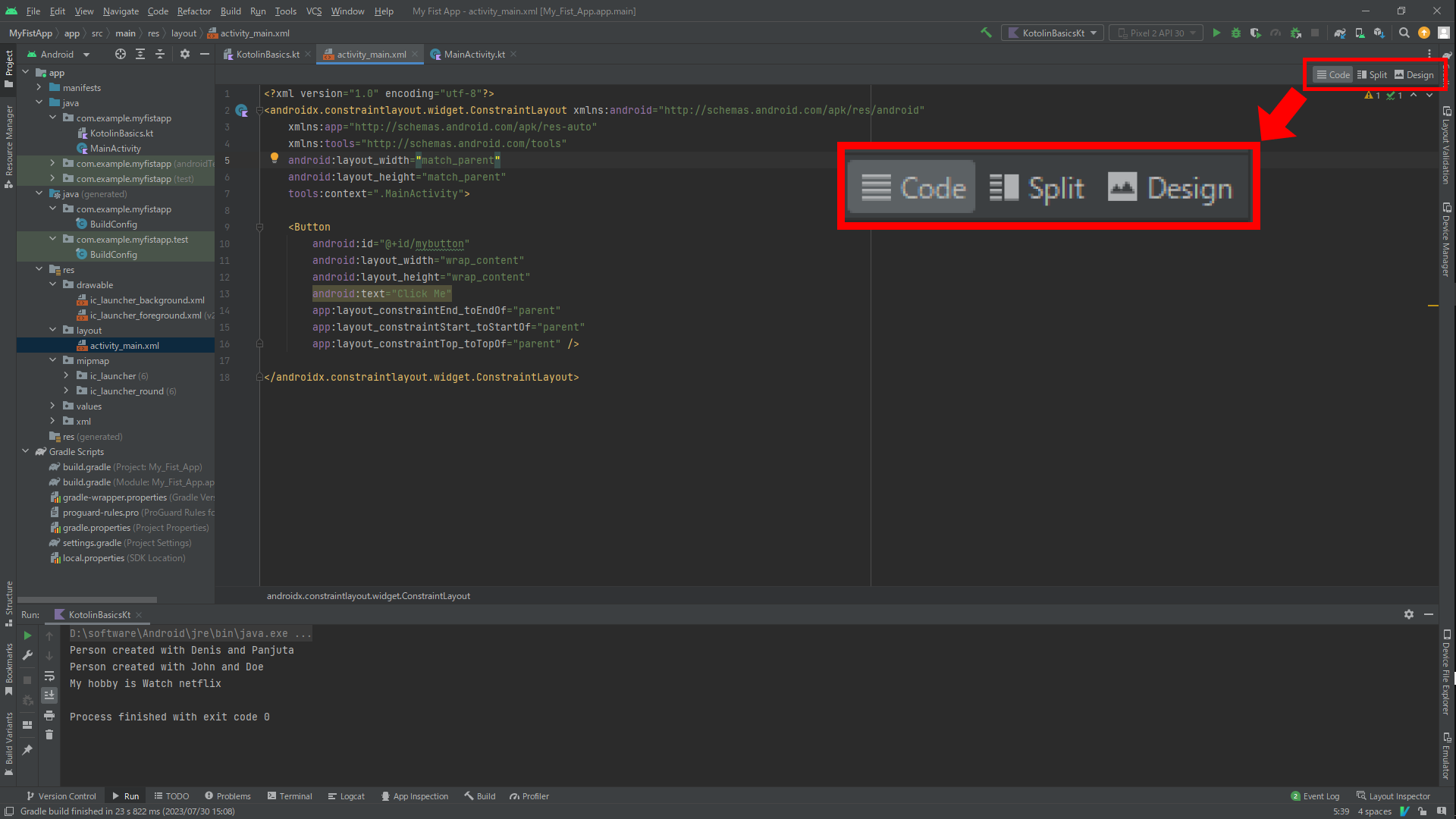Sync project with Gradle files

(x=1340, y=33)
